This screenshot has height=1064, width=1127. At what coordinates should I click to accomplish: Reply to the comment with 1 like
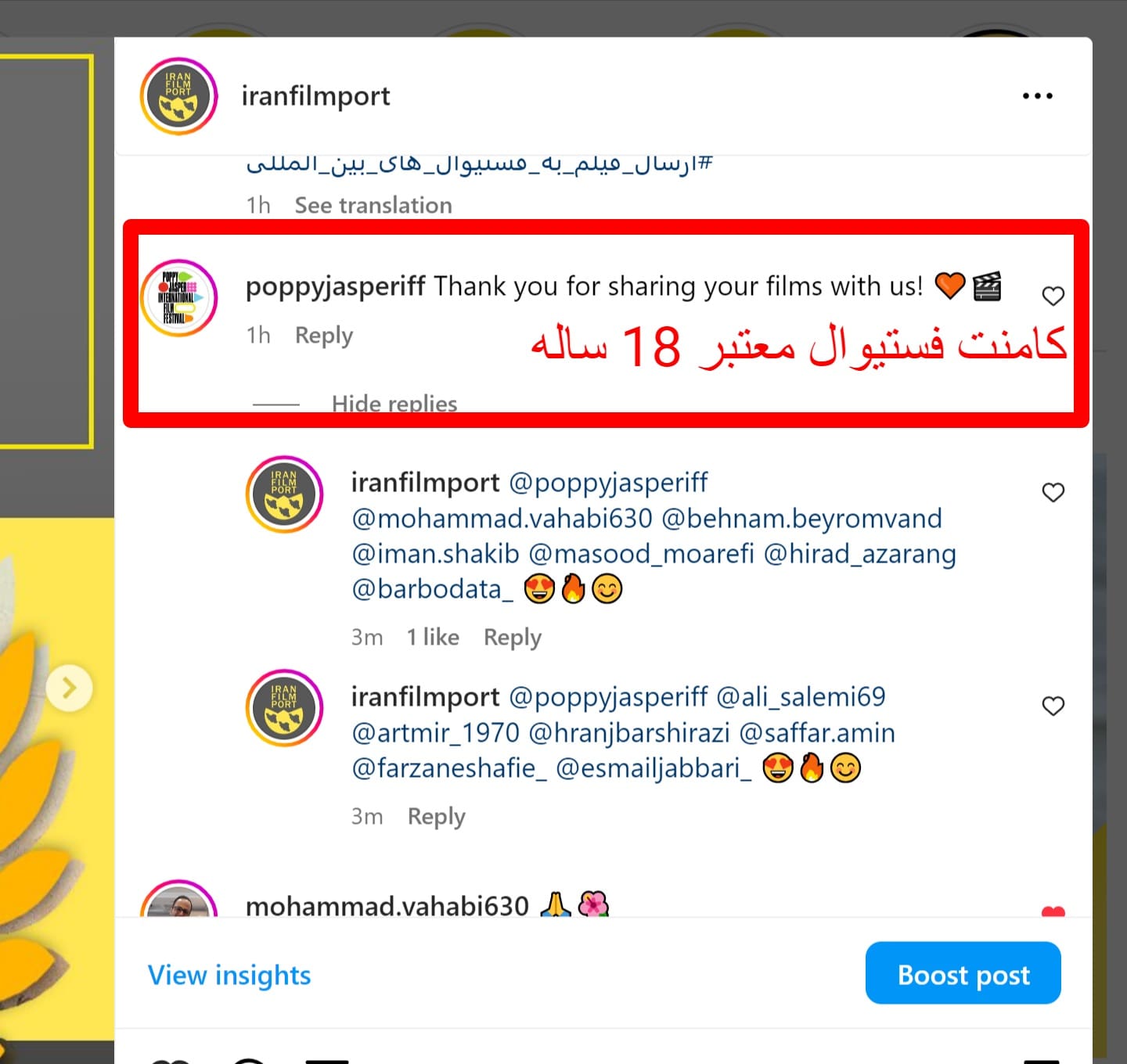pyautogui.click(x=513, y=638)
